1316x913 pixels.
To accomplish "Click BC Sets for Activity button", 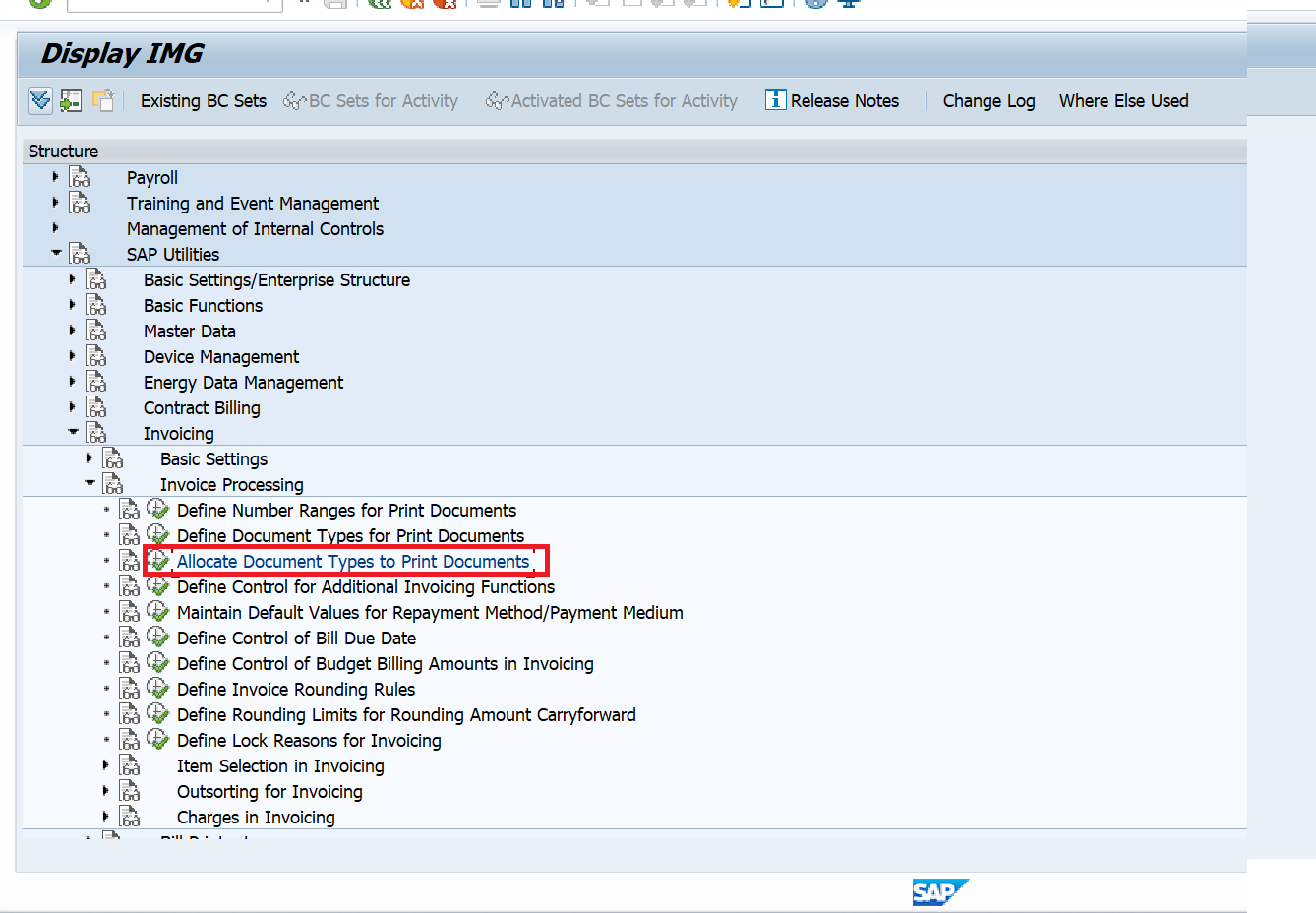I will pyautogui.click(x=371, y=100).
